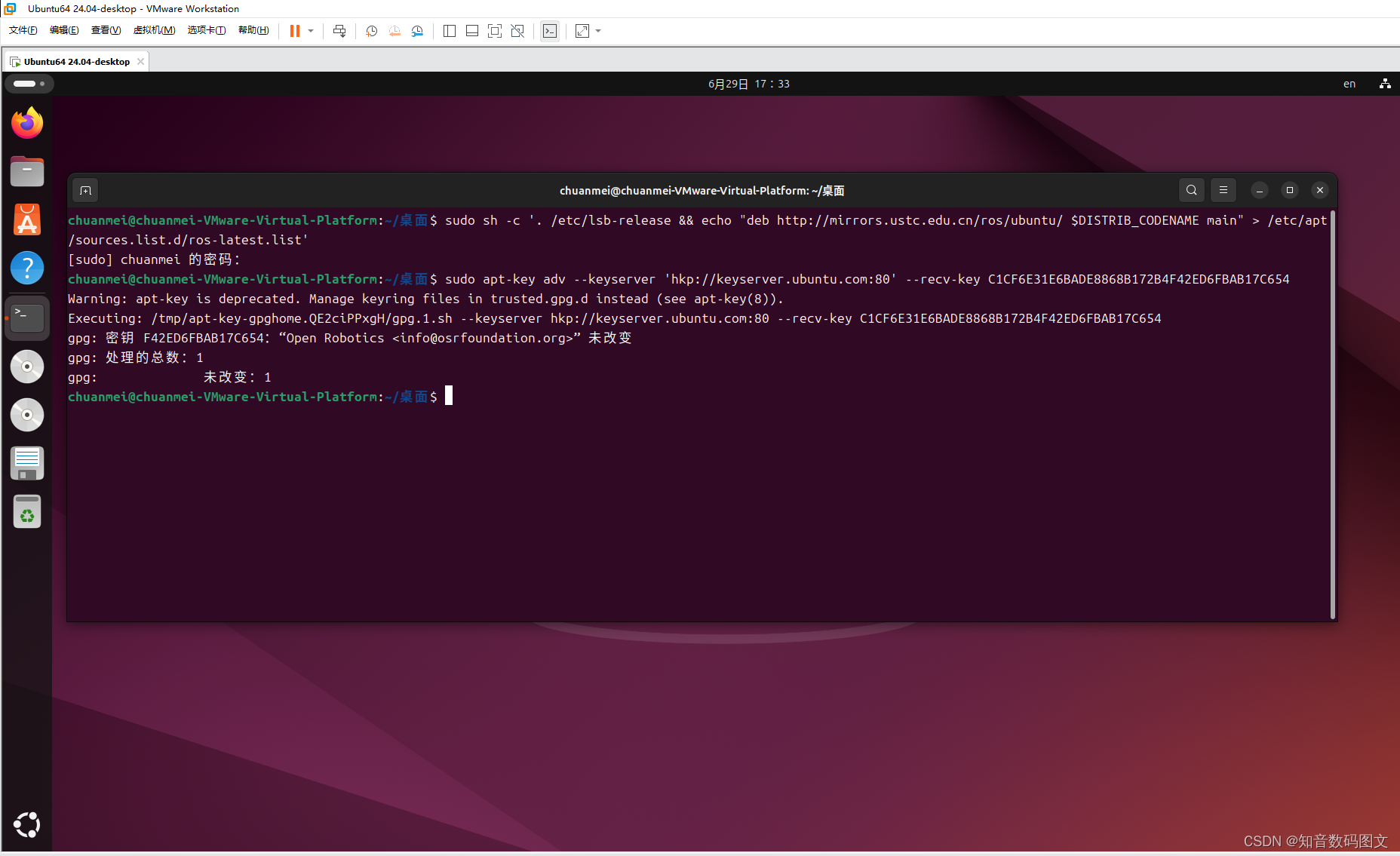The width and height of the screenshot is (1400, 856).
Task: Toggle the library panel visibility
Action: (x=450, y=31)
